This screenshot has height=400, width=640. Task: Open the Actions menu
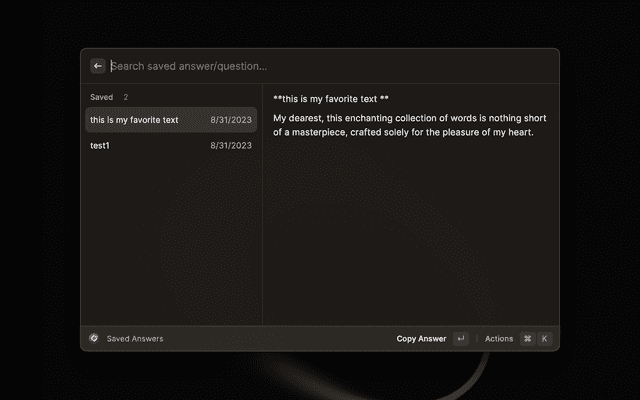499,339
